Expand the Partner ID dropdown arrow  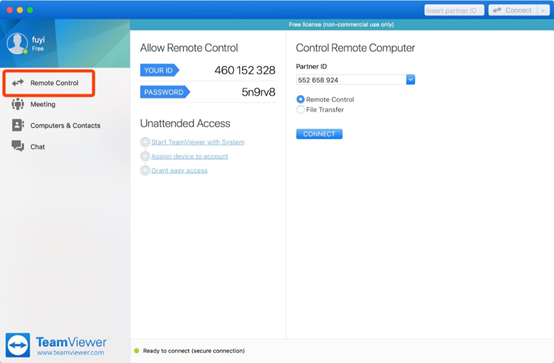(410, 80)
